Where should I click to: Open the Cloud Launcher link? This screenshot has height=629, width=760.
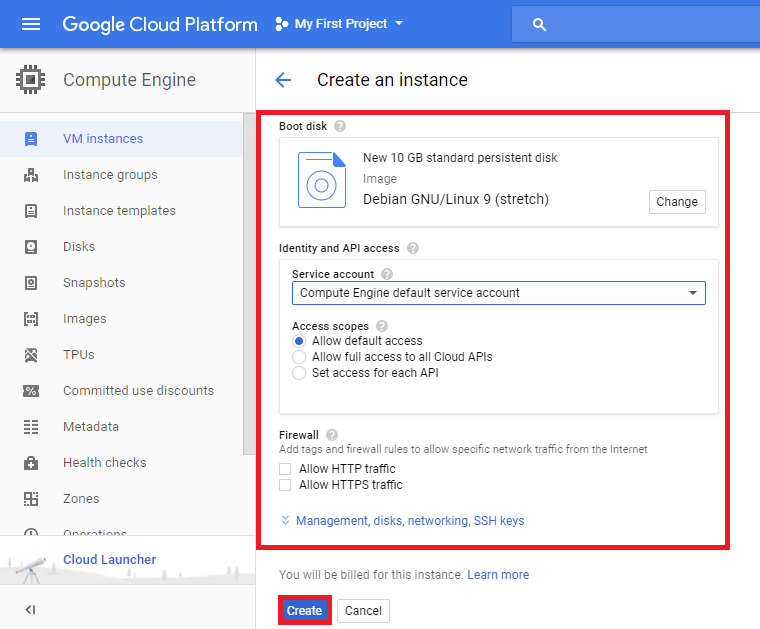coord(110,560)
